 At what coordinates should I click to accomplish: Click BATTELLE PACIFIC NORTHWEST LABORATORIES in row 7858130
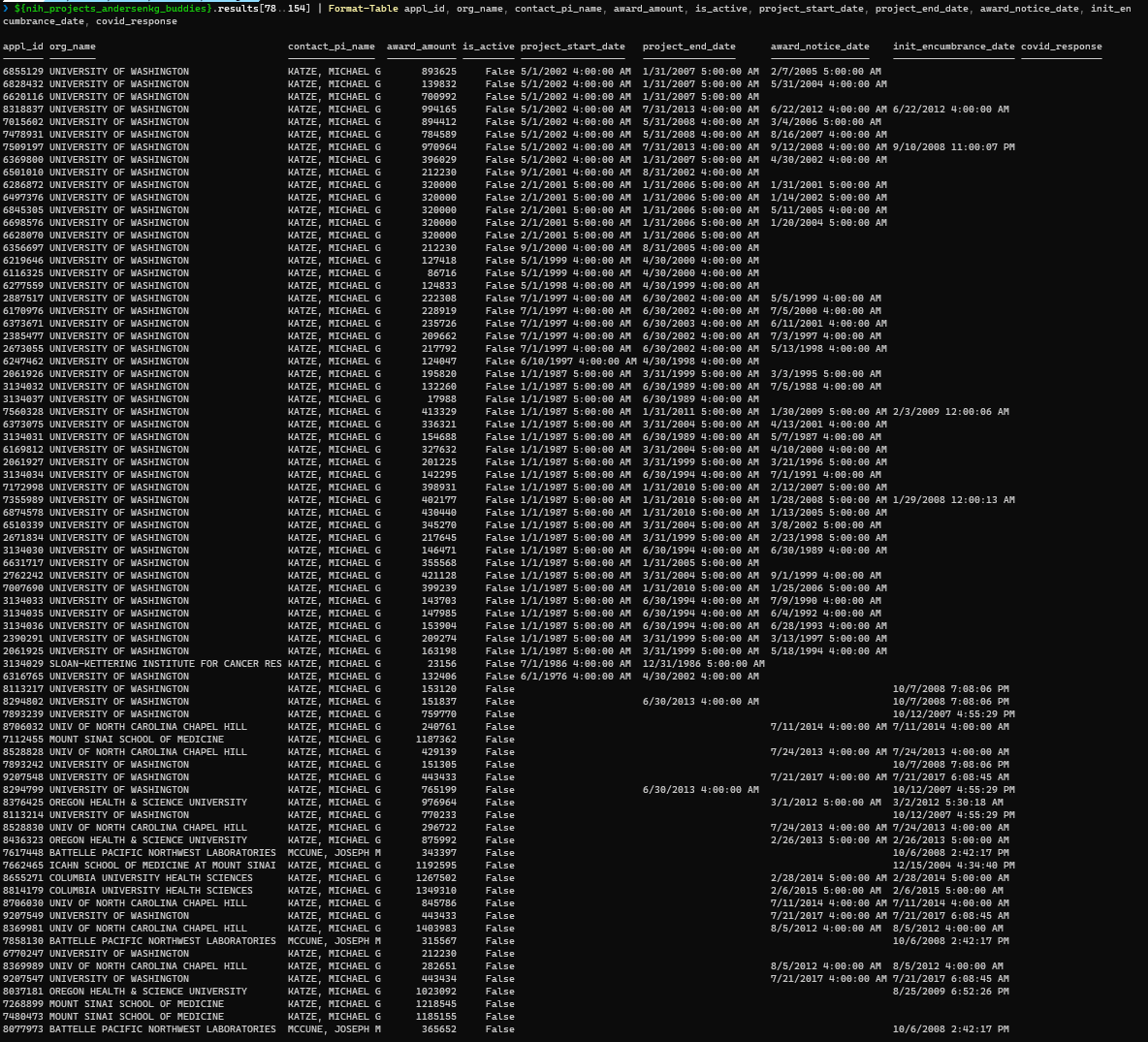(x=163, y=941)
